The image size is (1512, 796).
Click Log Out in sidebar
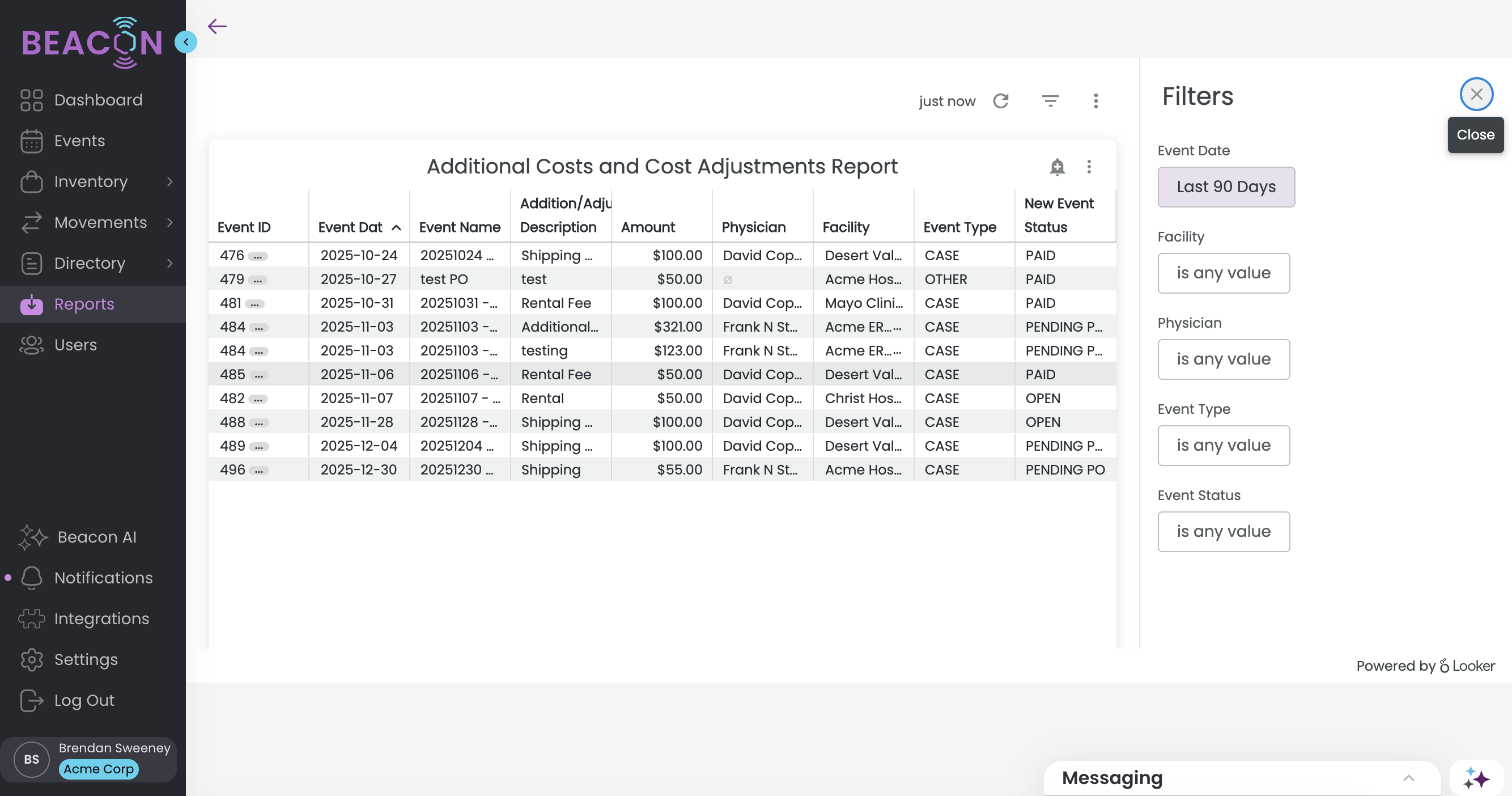pos(84,700)
